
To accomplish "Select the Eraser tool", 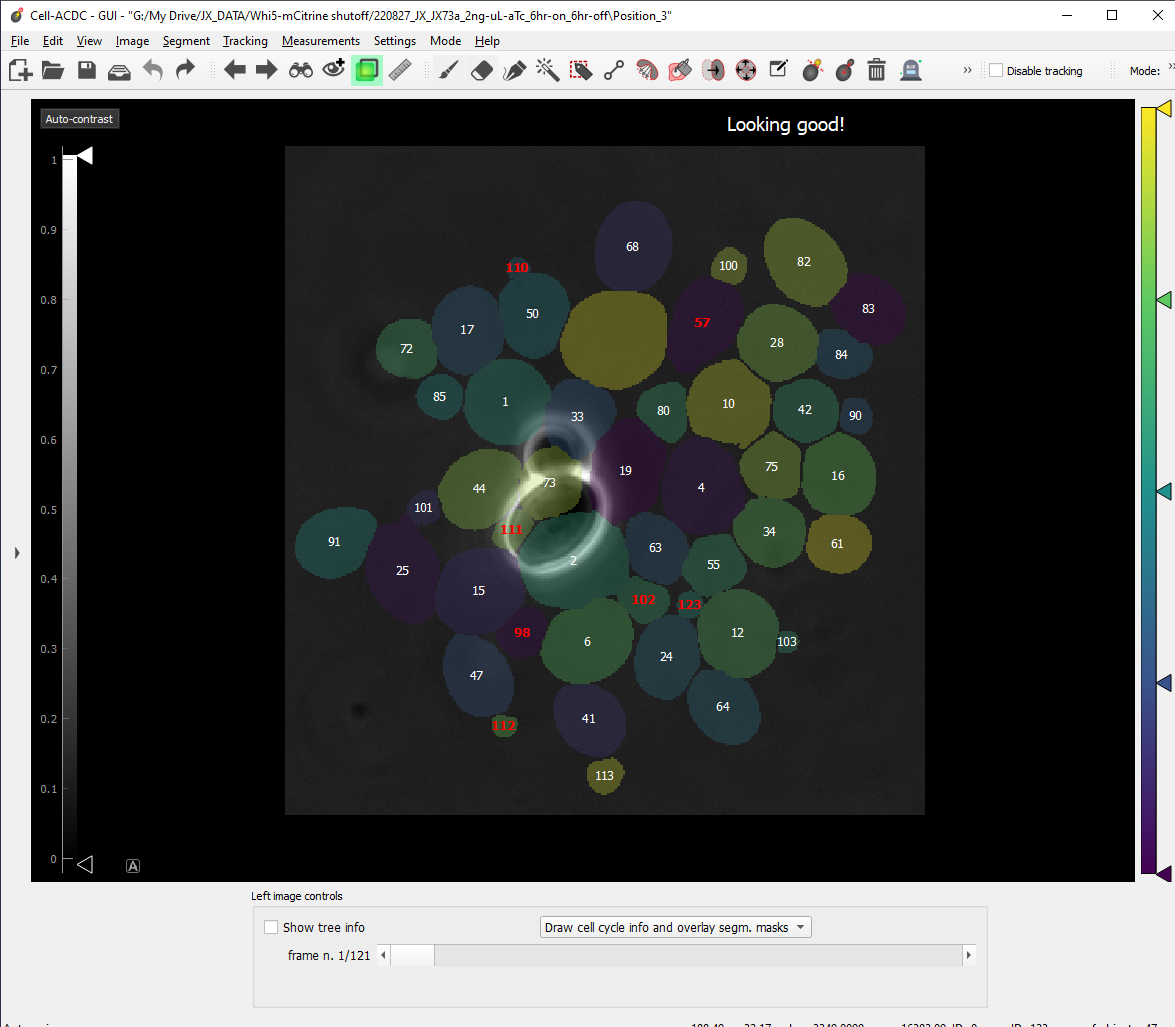I will point(482,70).
